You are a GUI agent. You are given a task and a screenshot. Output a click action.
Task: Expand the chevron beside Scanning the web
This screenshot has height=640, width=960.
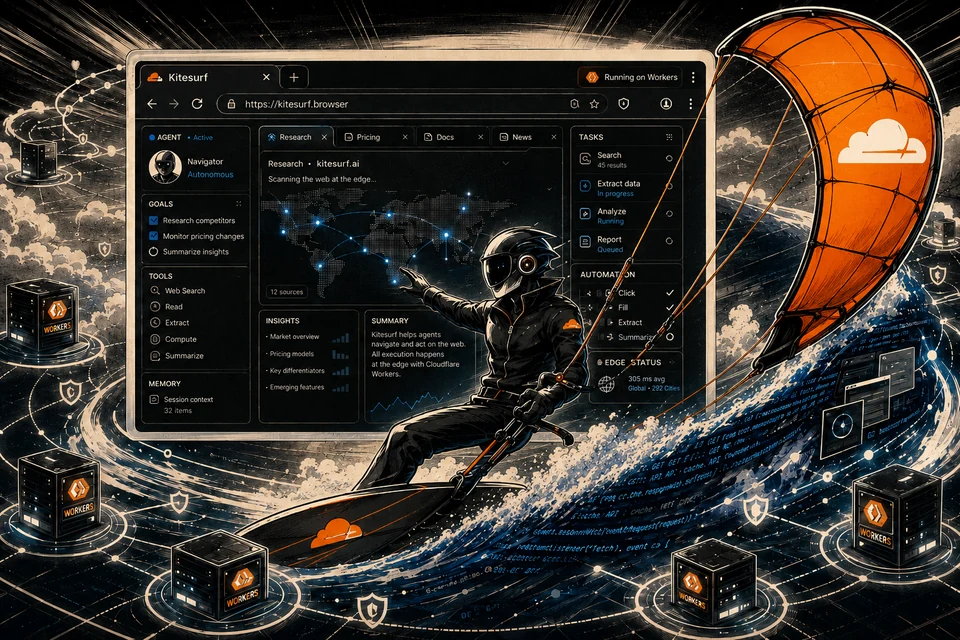click(549, 189)
